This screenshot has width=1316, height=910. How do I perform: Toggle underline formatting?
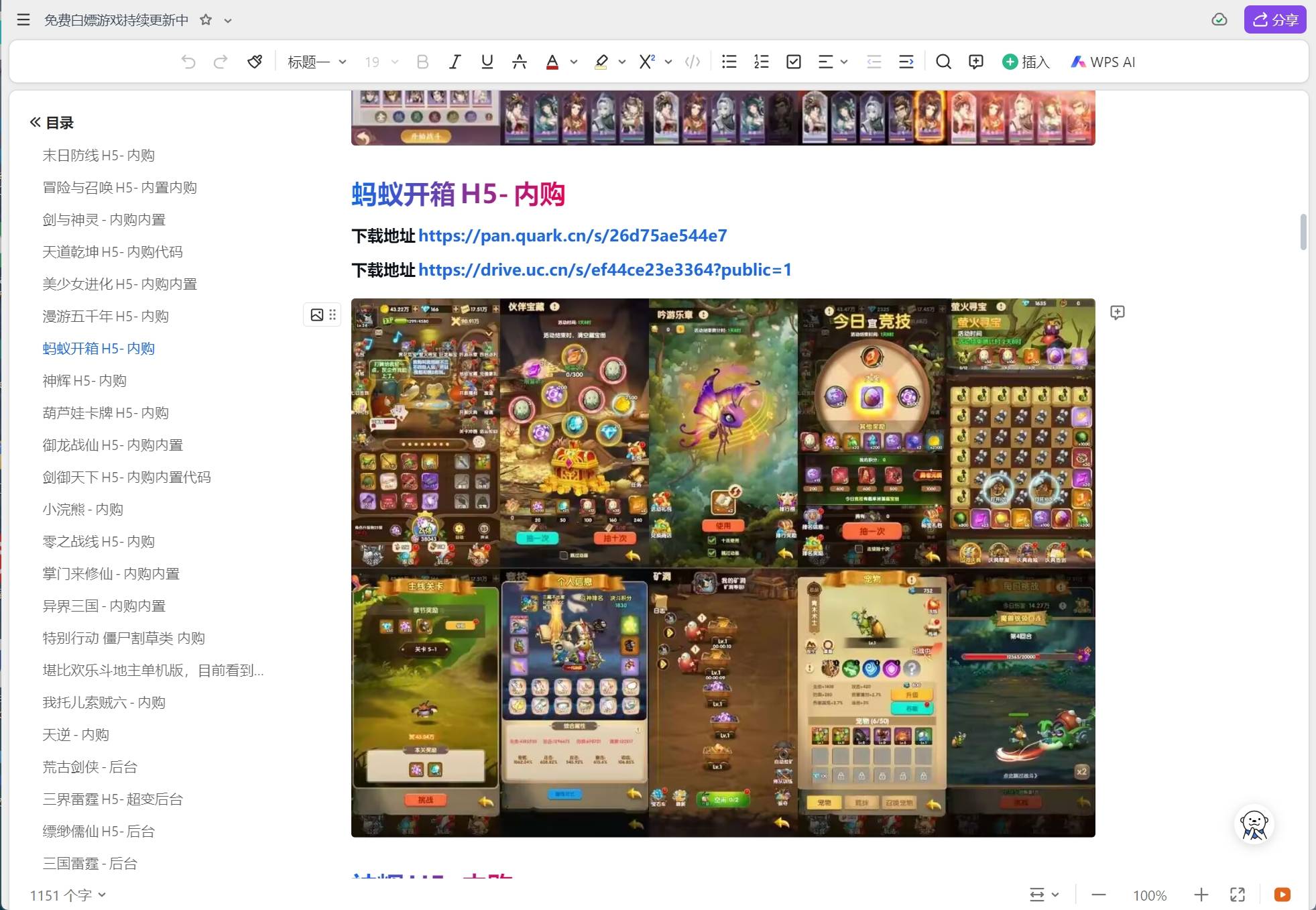[487, 62]
